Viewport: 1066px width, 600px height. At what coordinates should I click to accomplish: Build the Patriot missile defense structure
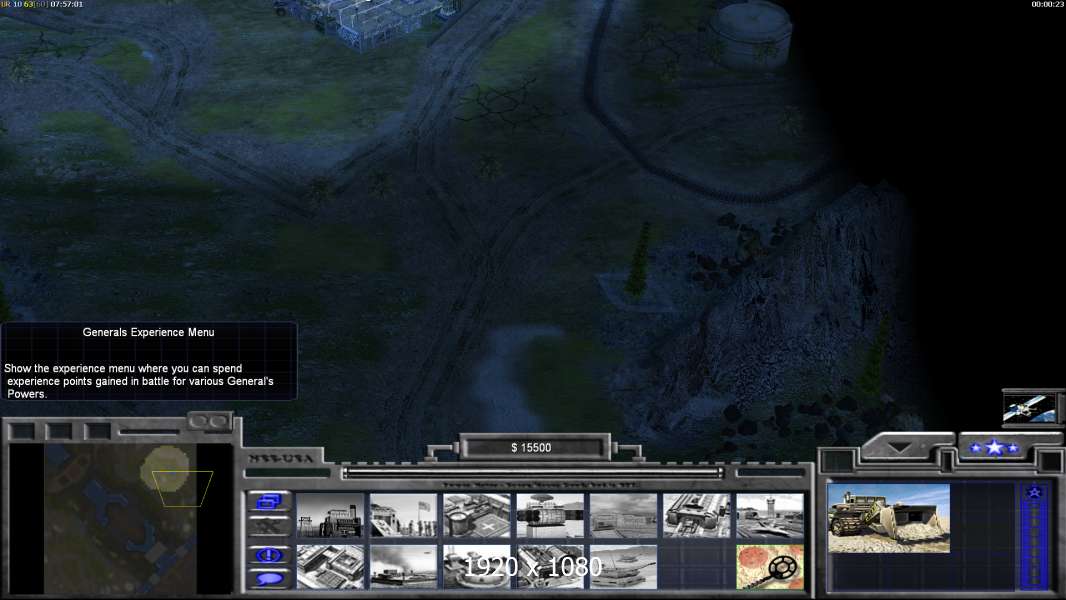[550, 516]
